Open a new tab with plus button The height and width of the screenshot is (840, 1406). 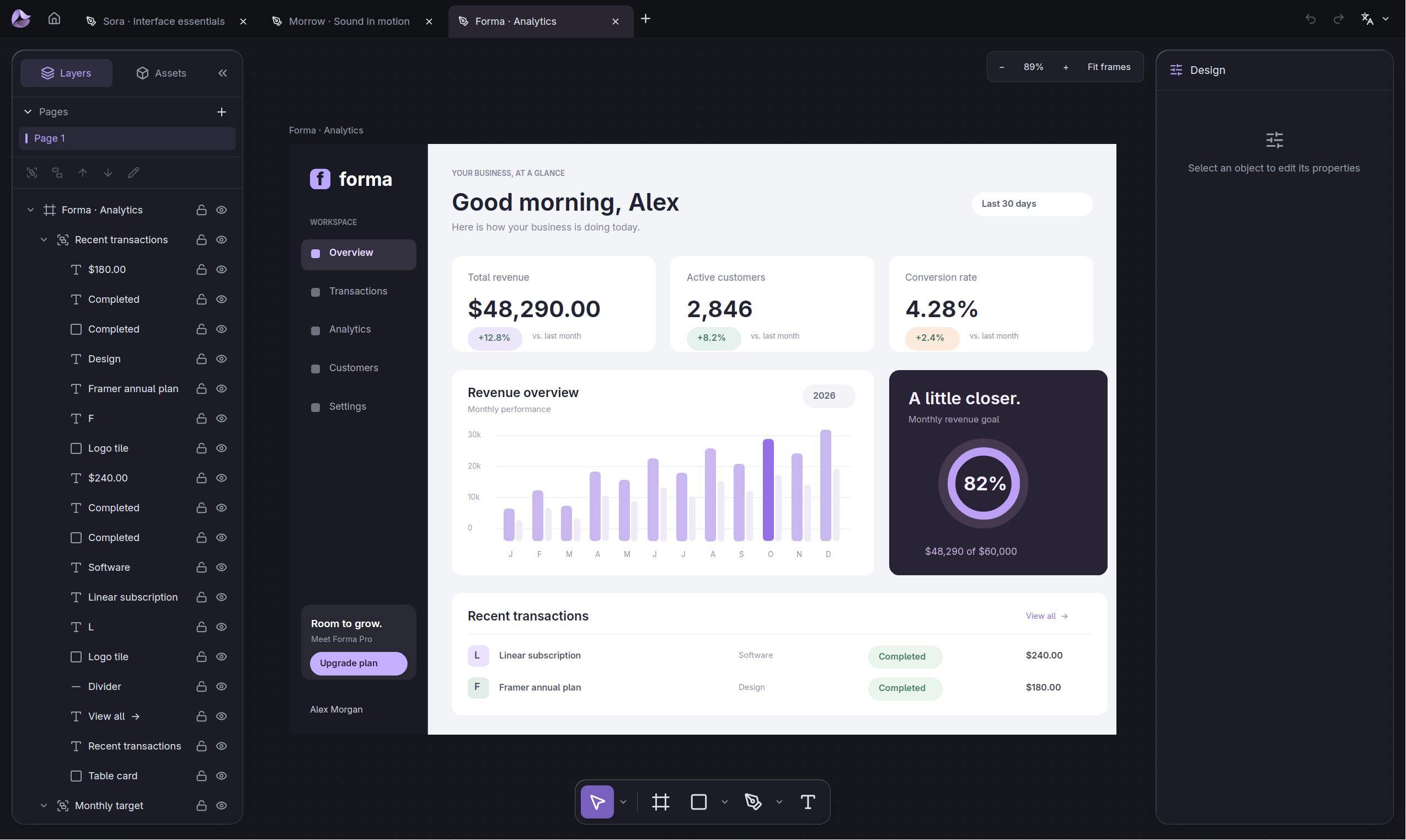point(645,19)
